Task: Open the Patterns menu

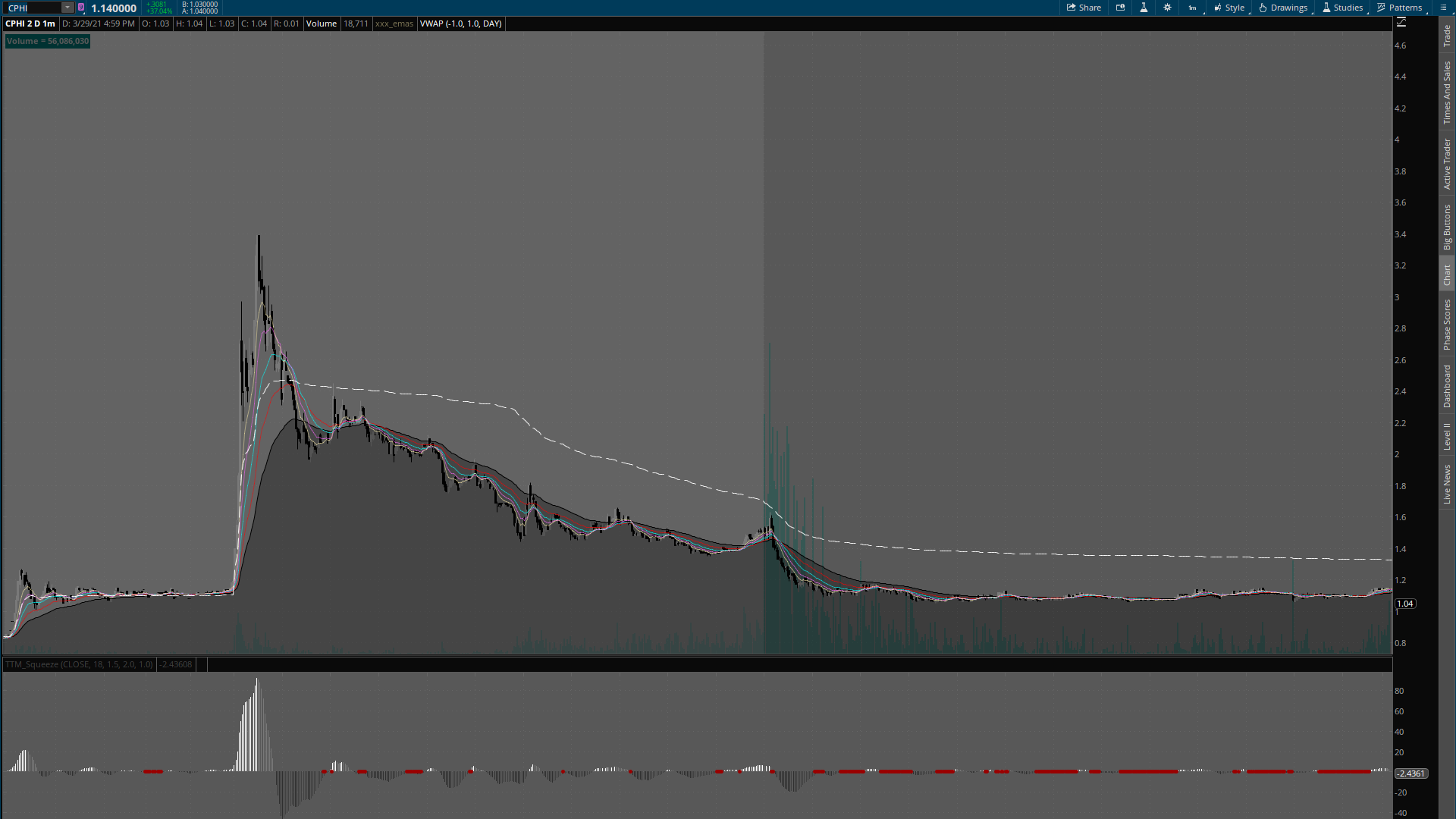Action: coord(1400,8)
